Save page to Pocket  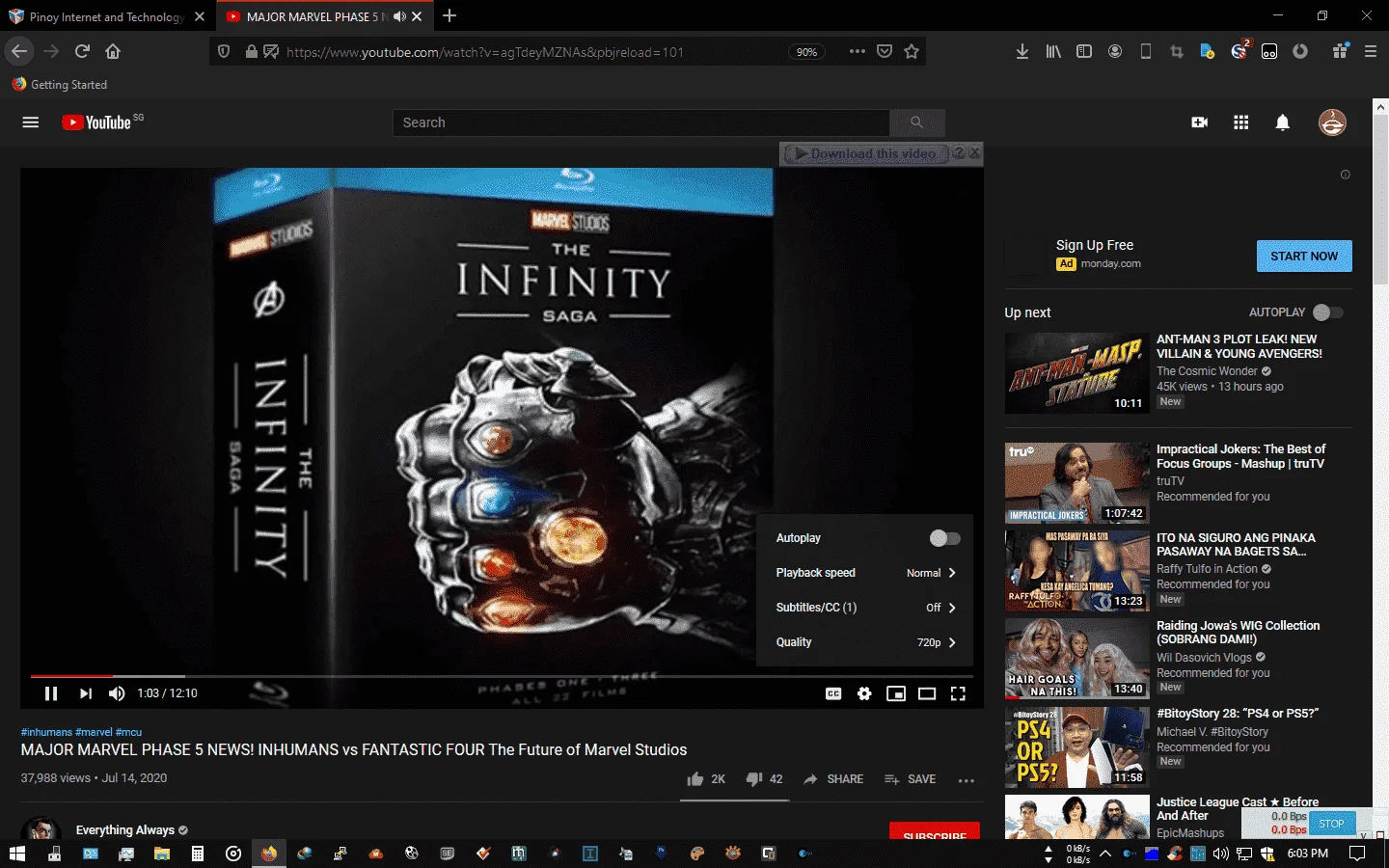pos(885,51)
